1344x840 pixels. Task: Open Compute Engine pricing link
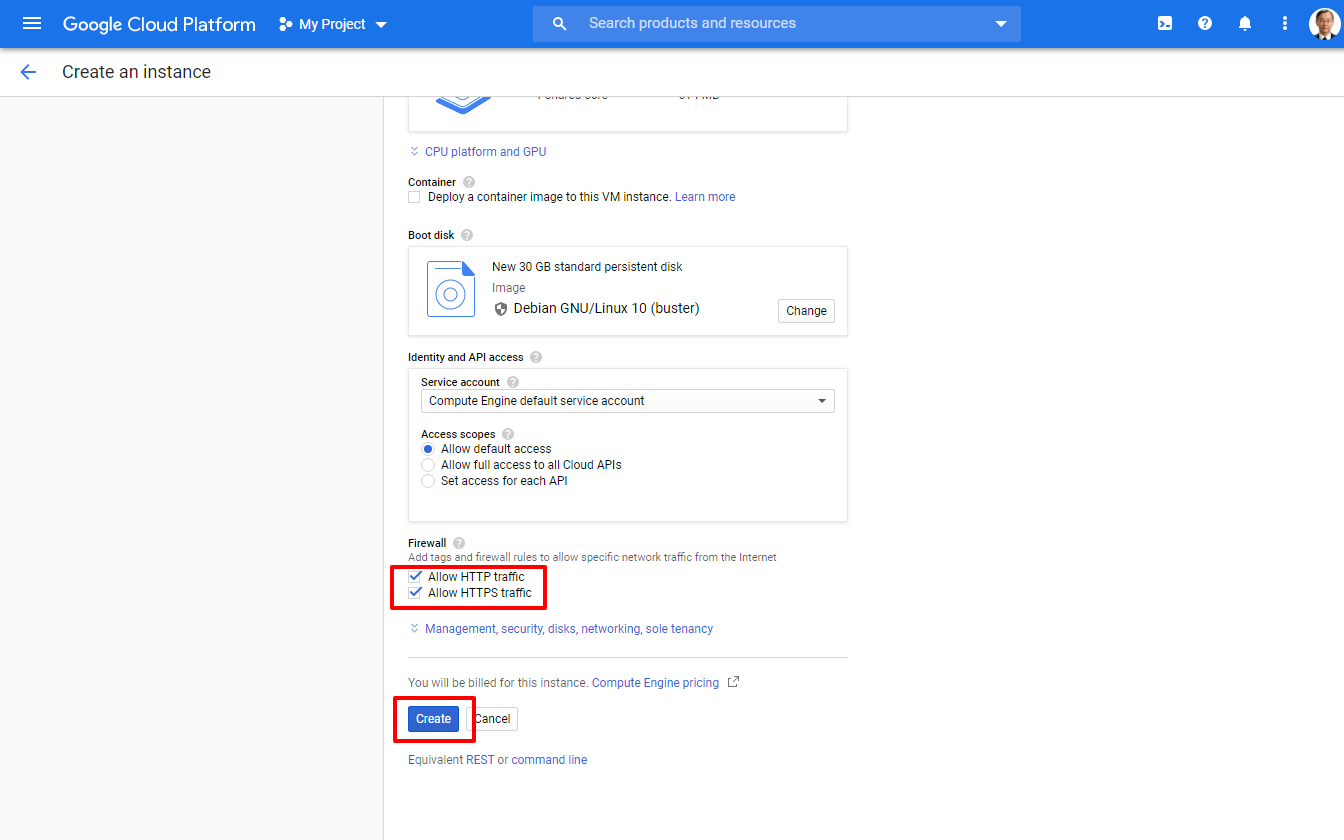[x=655, y=683]
